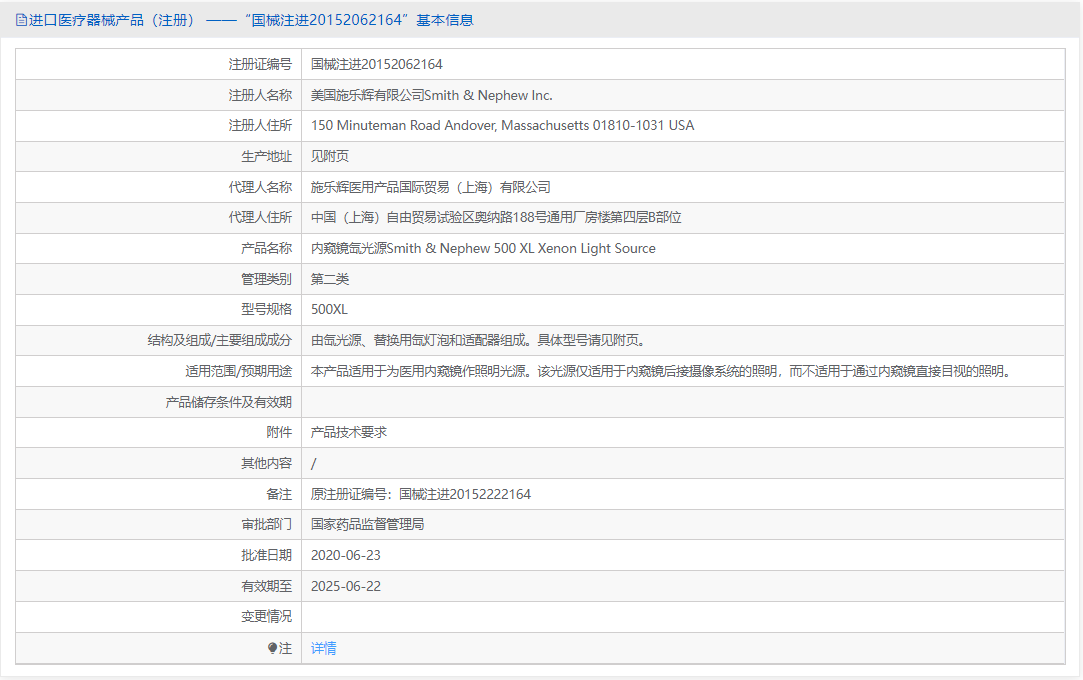
Task: Click the 代理人名称 label
Action: (x=260, y=187)
